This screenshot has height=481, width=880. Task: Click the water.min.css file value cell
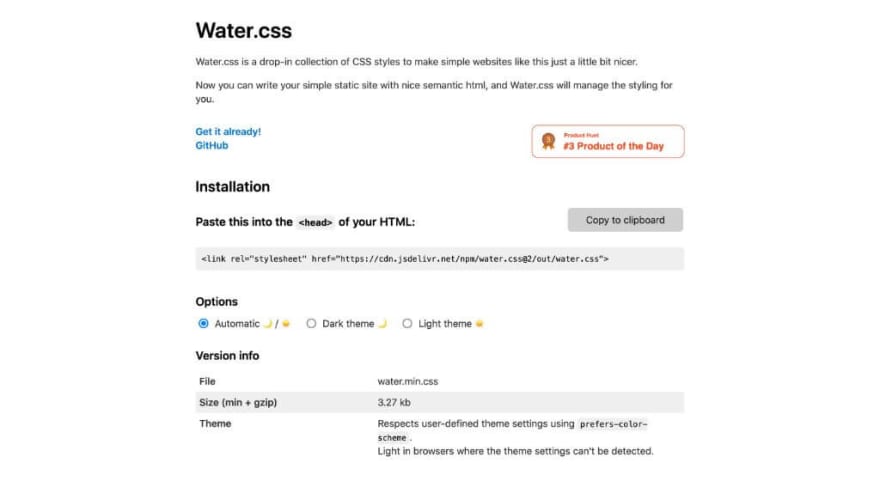(407, 382)
